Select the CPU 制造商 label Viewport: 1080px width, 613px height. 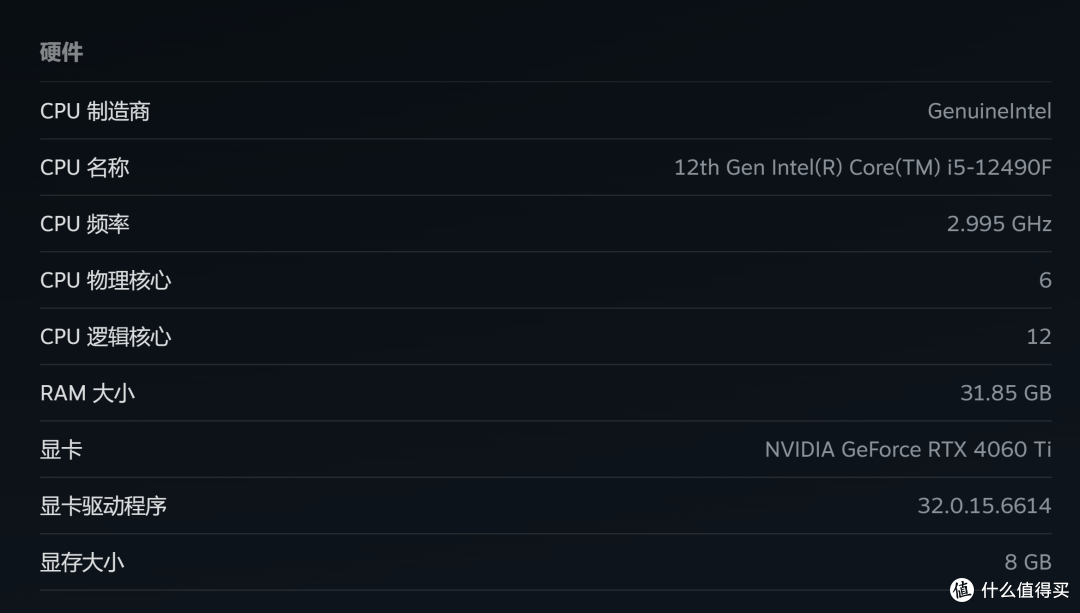coord(95,111)
